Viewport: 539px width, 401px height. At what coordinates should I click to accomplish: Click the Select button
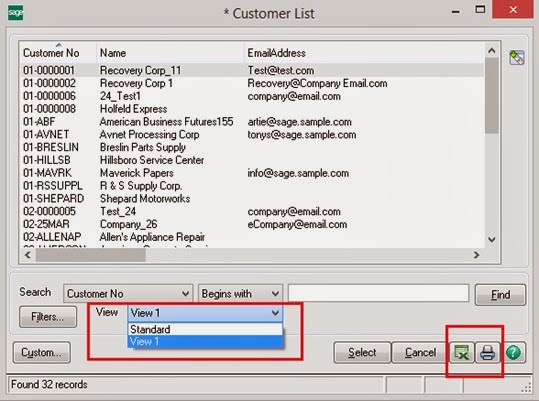[362, 353]
